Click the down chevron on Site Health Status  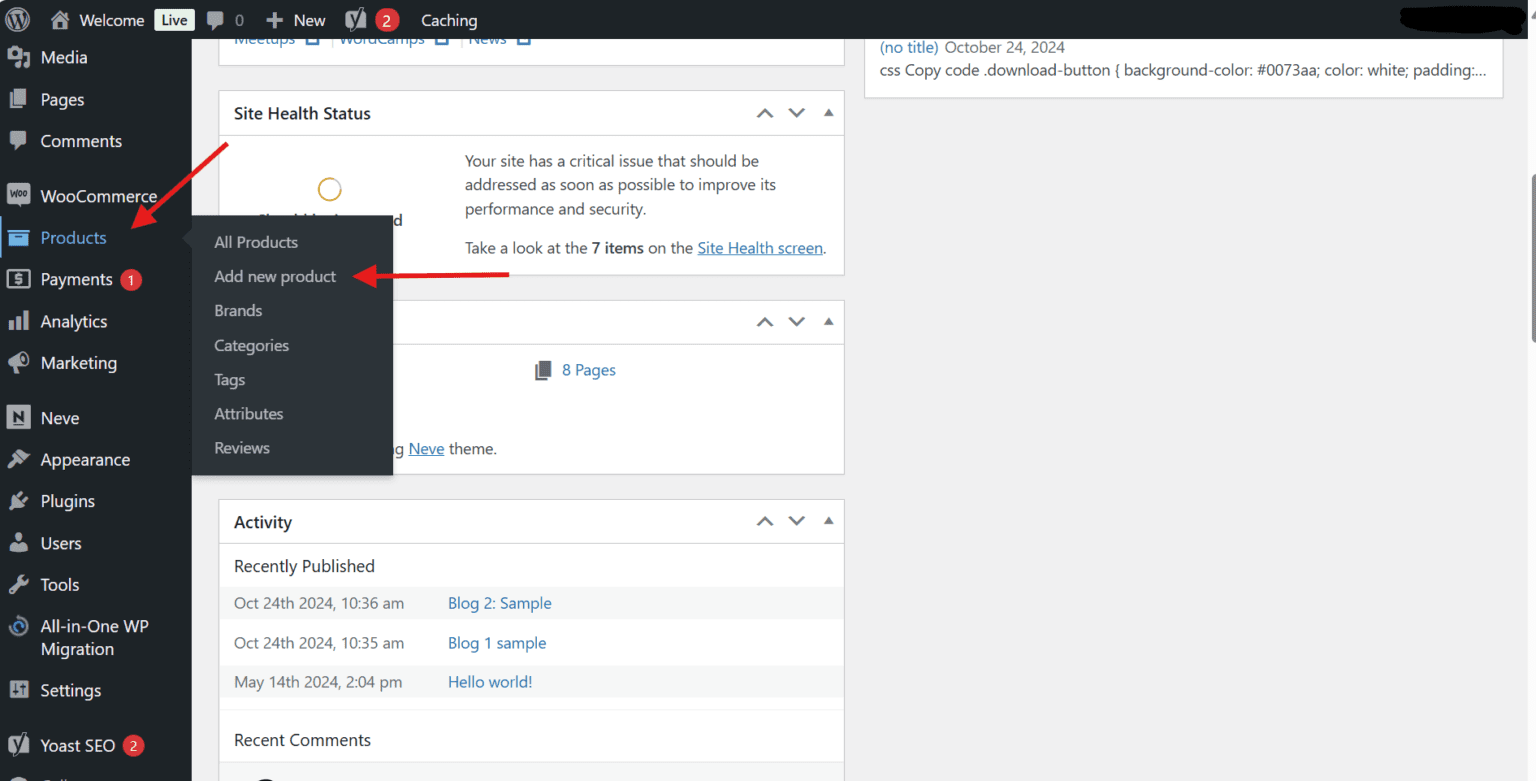tap(796, 113)
